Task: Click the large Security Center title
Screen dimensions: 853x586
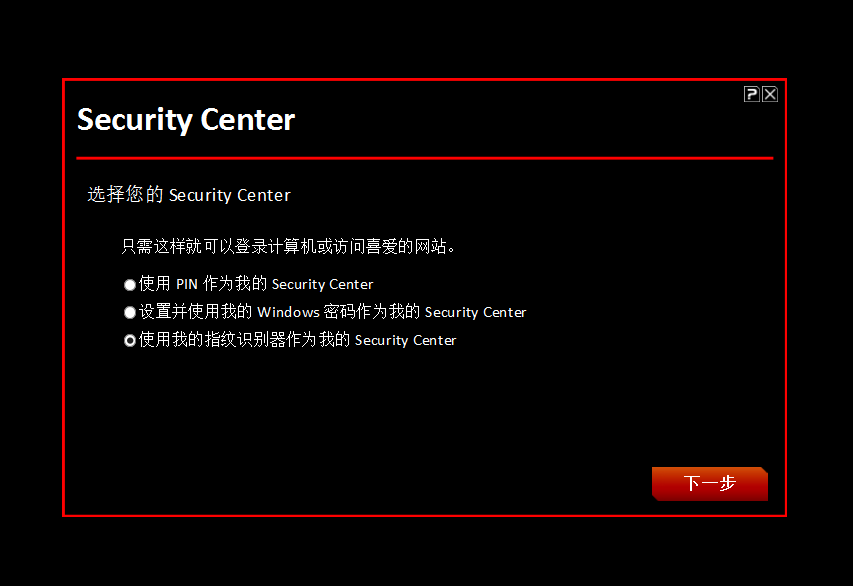Action: 186,120
